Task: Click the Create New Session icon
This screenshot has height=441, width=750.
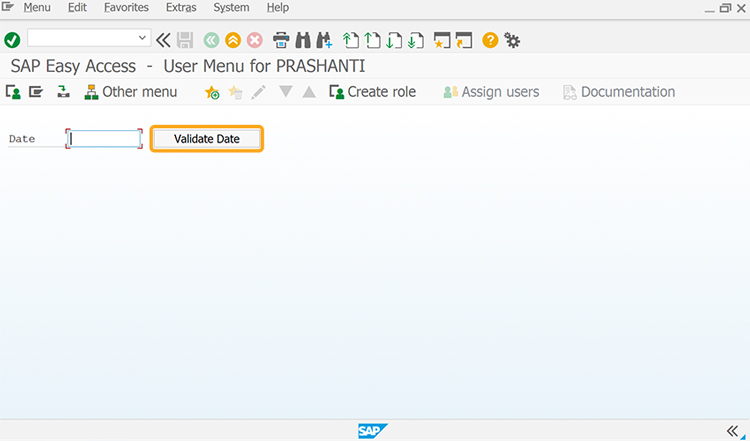Action: coord(442,40)
